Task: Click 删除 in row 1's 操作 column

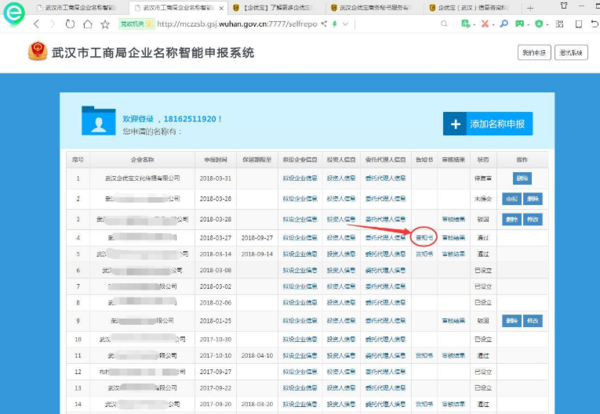Action: (522, 178)
